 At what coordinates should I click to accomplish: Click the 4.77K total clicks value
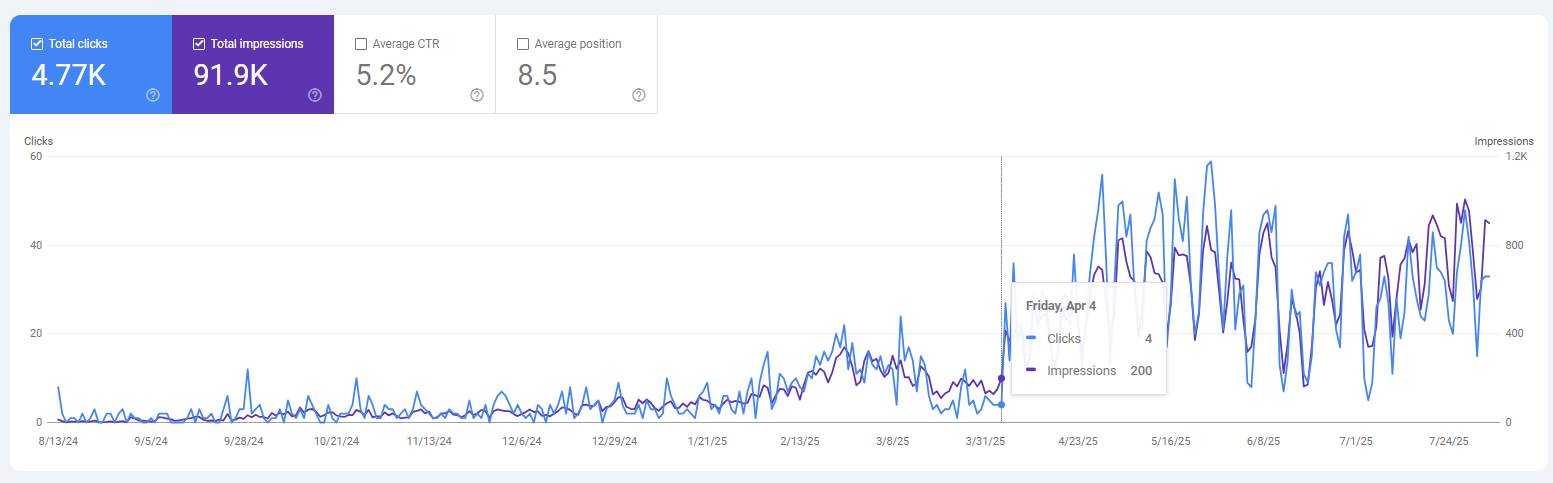tap(69, 75)
